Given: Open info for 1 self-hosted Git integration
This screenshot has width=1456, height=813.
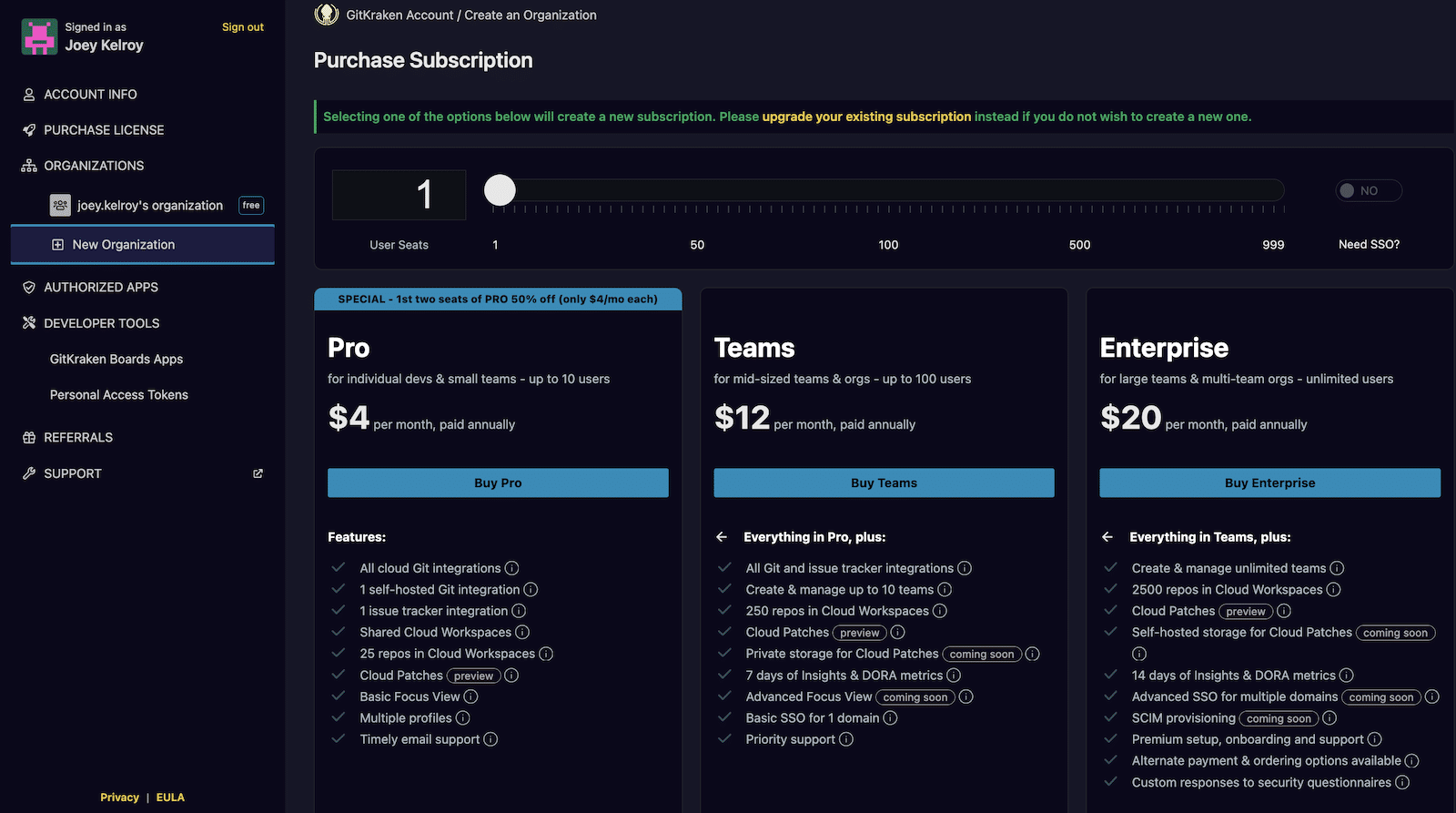Looking at the screenshot, I should coord(531,590).
